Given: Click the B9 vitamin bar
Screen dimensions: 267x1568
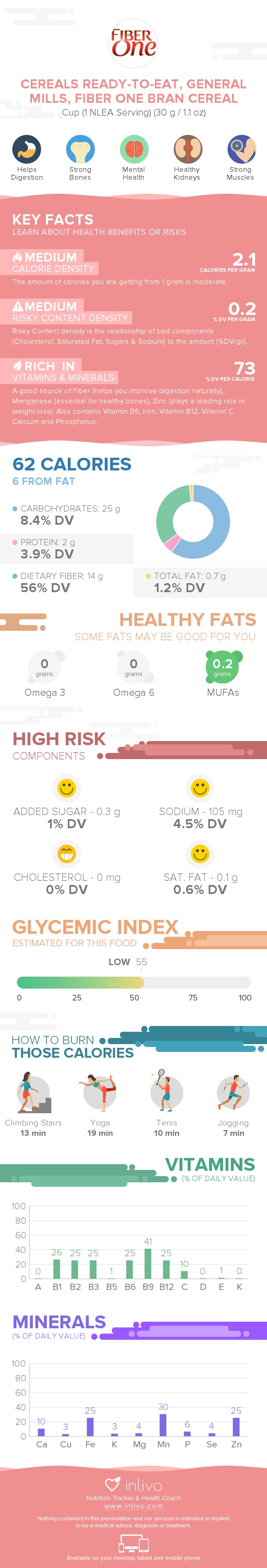Looking at the screenshot, I should (x=148, y=1264).
